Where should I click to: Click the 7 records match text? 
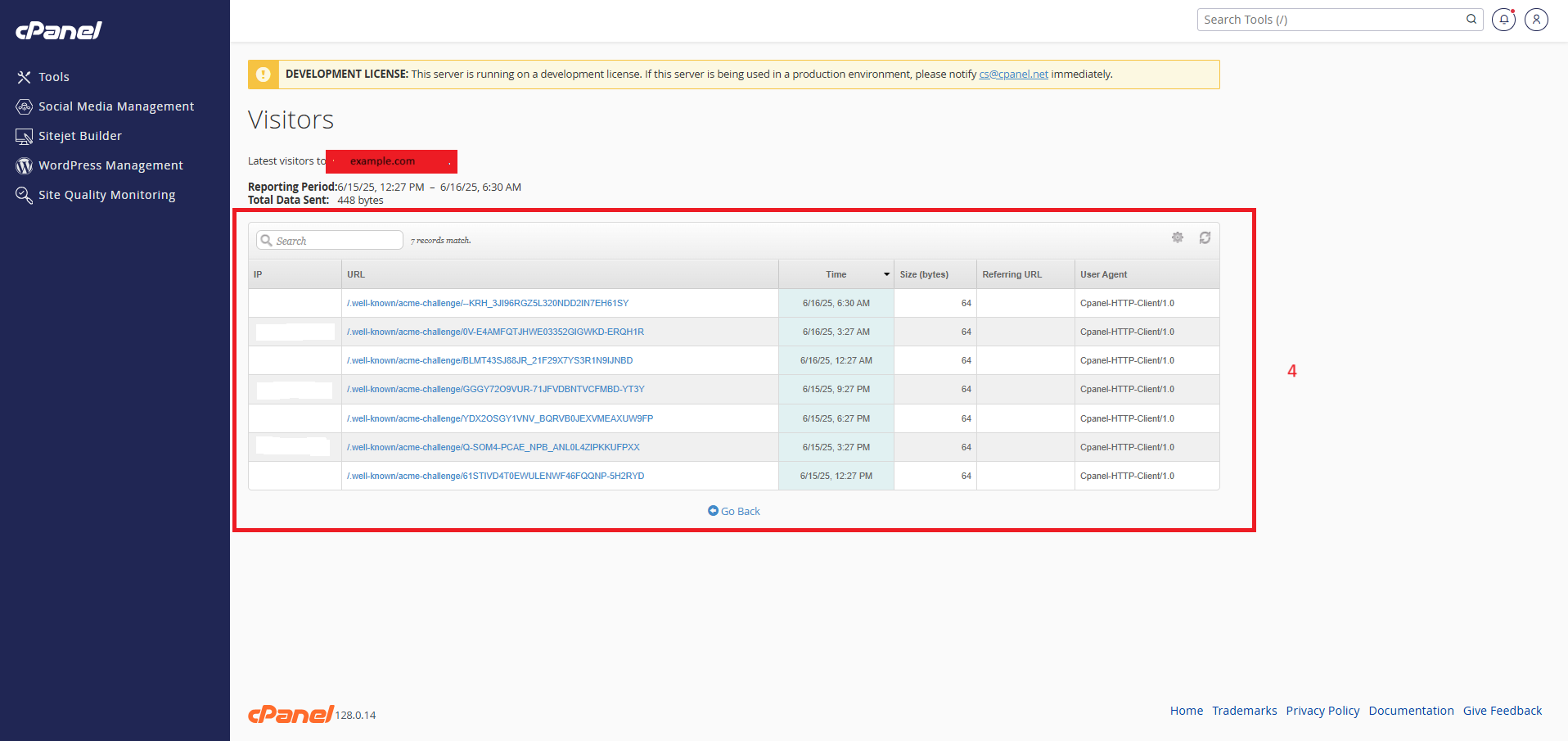pos(440,241)
